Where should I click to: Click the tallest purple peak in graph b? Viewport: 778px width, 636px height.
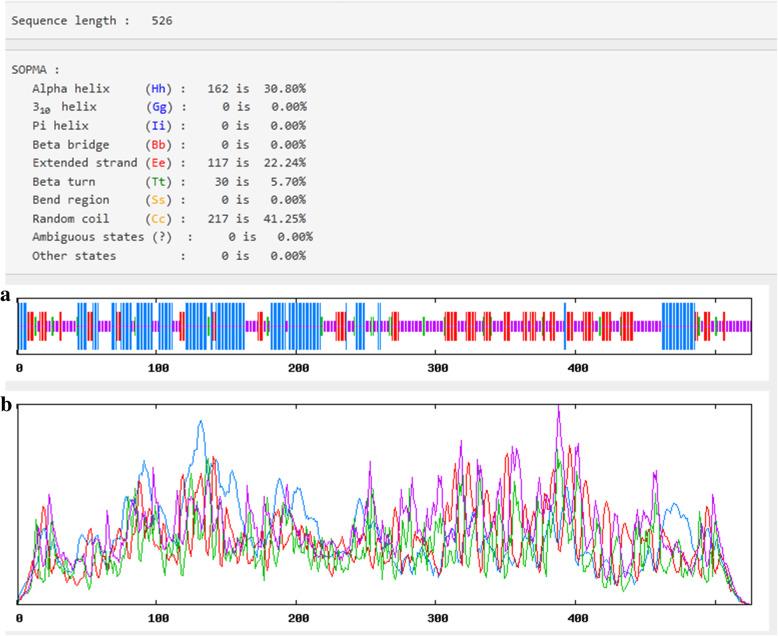(x=559, y=407)
